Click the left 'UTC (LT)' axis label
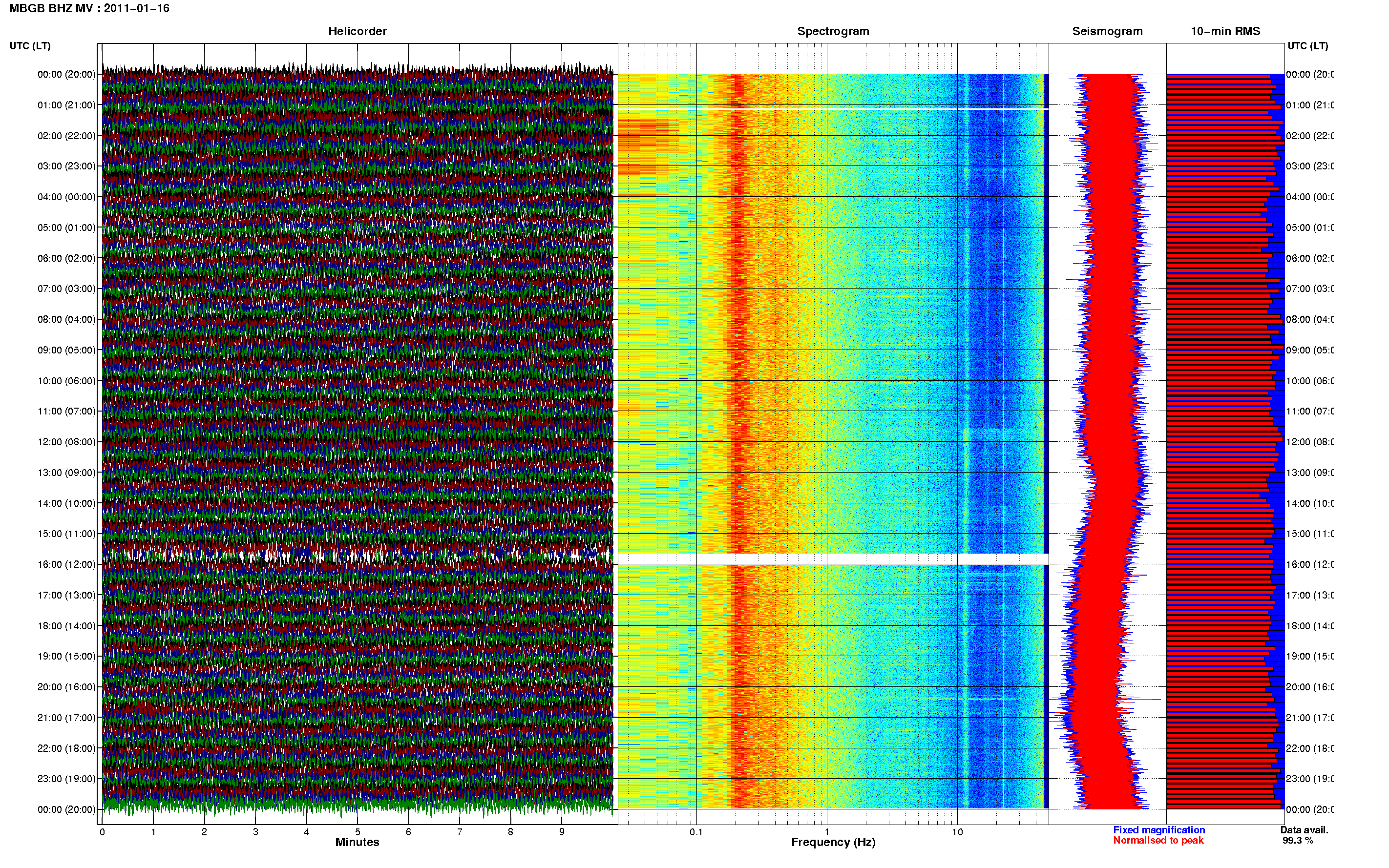The height and width of the screenshot is (868, 1389). click(30, 46)
